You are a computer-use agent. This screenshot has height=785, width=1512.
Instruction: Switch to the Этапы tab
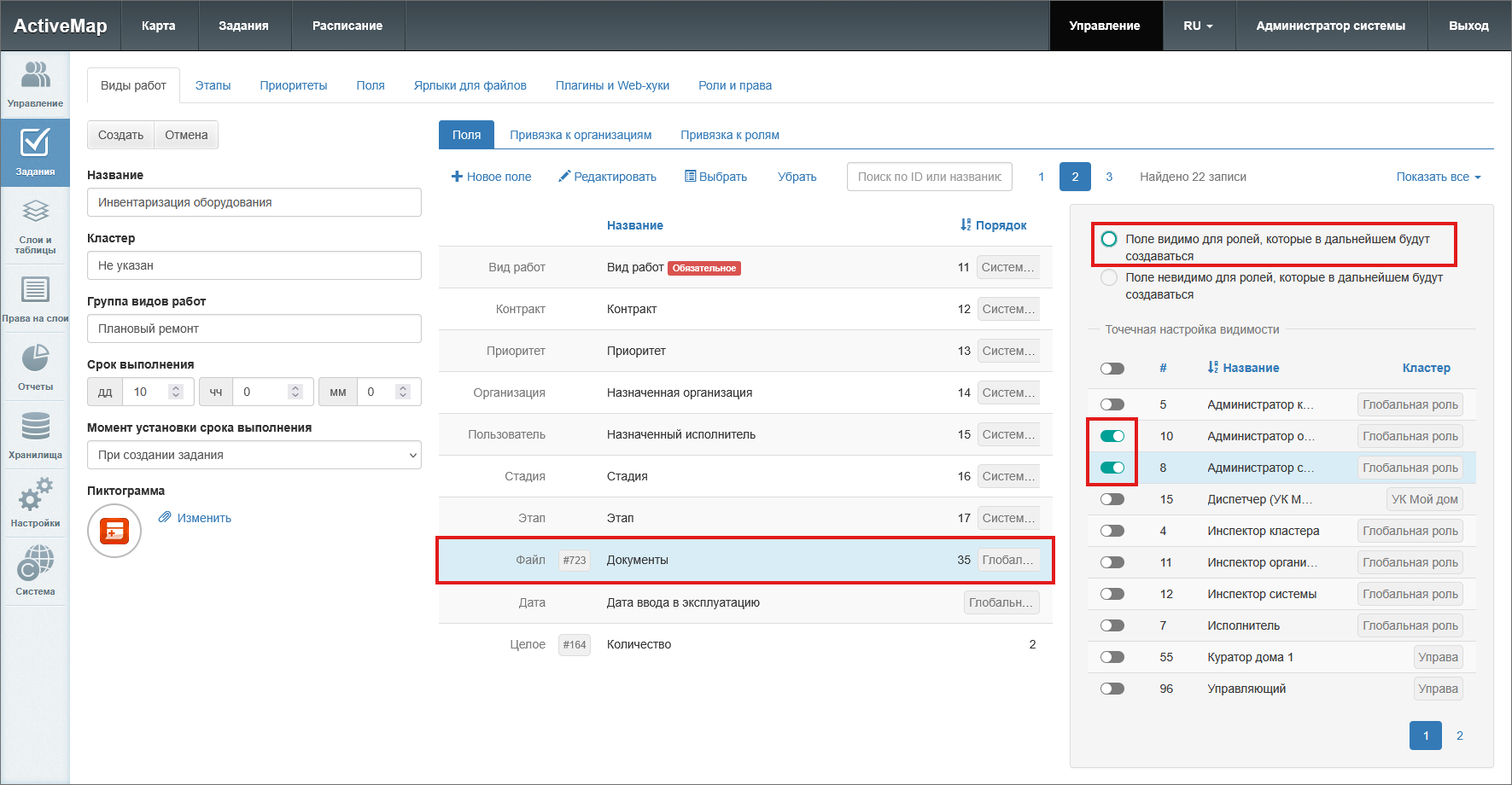(x=213, y=85)
